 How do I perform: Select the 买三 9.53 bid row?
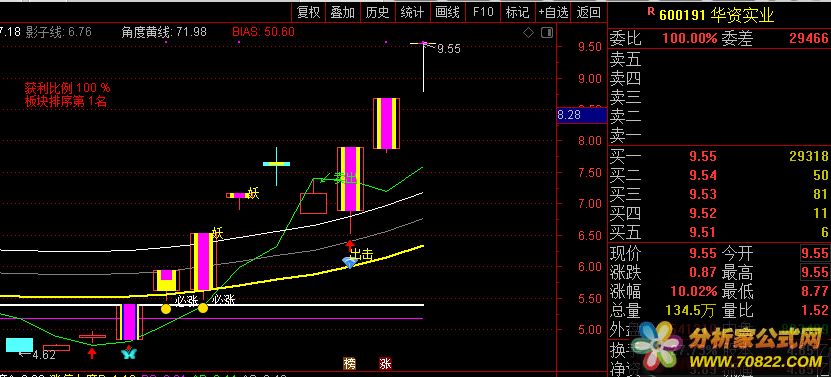coord(719,194)
